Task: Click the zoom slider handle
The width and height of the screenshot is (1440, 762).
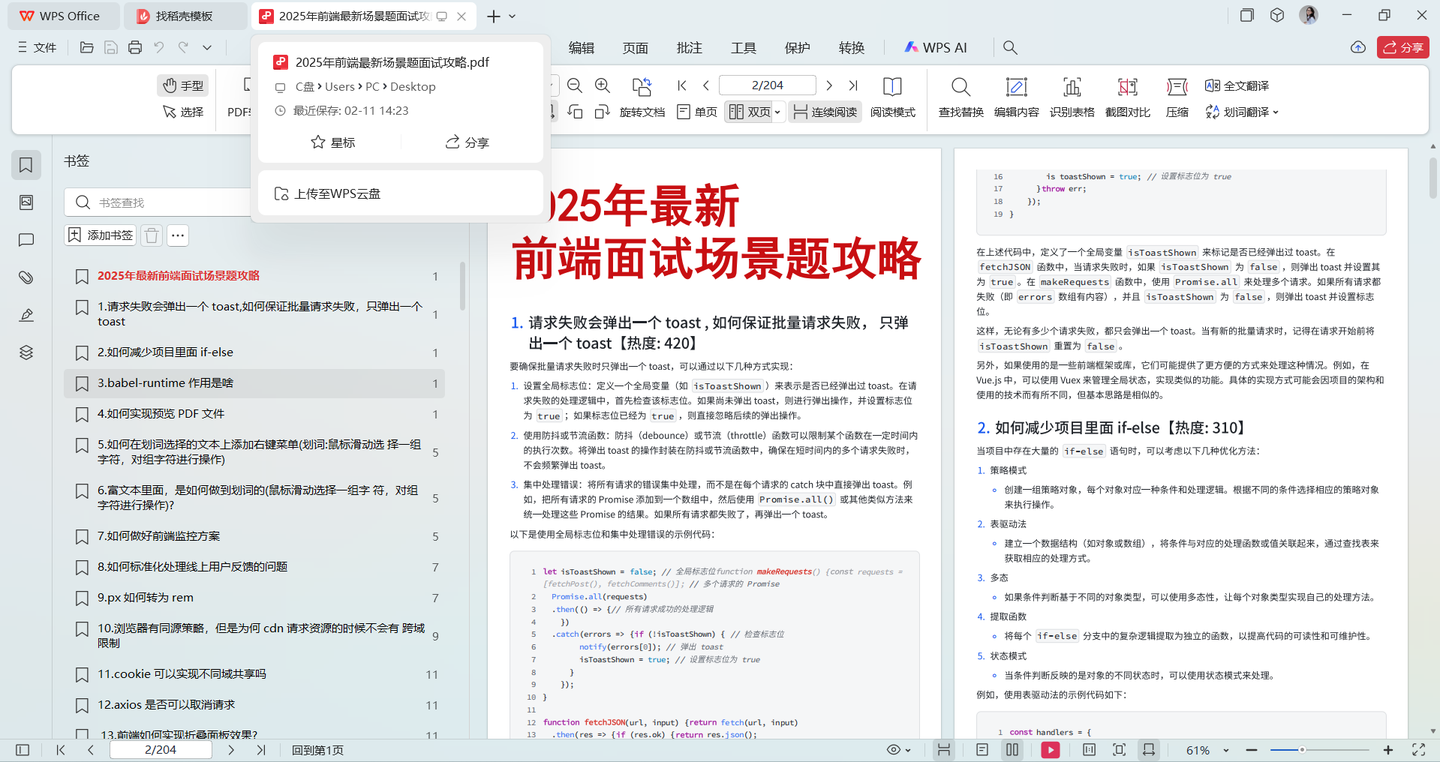Action: click(1301, 749)
